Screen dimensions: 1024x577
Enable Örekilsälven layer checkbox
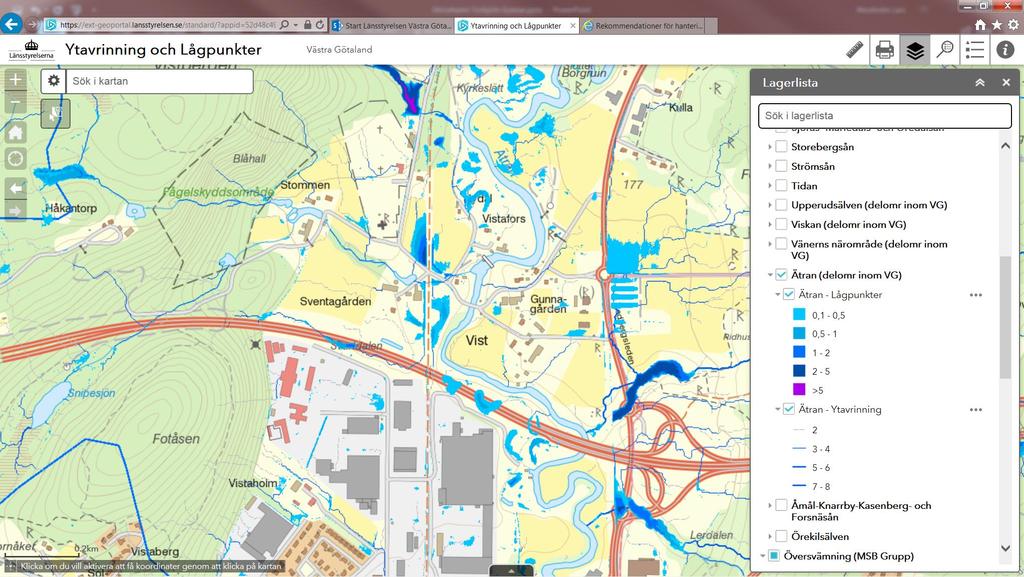[781, 537]
